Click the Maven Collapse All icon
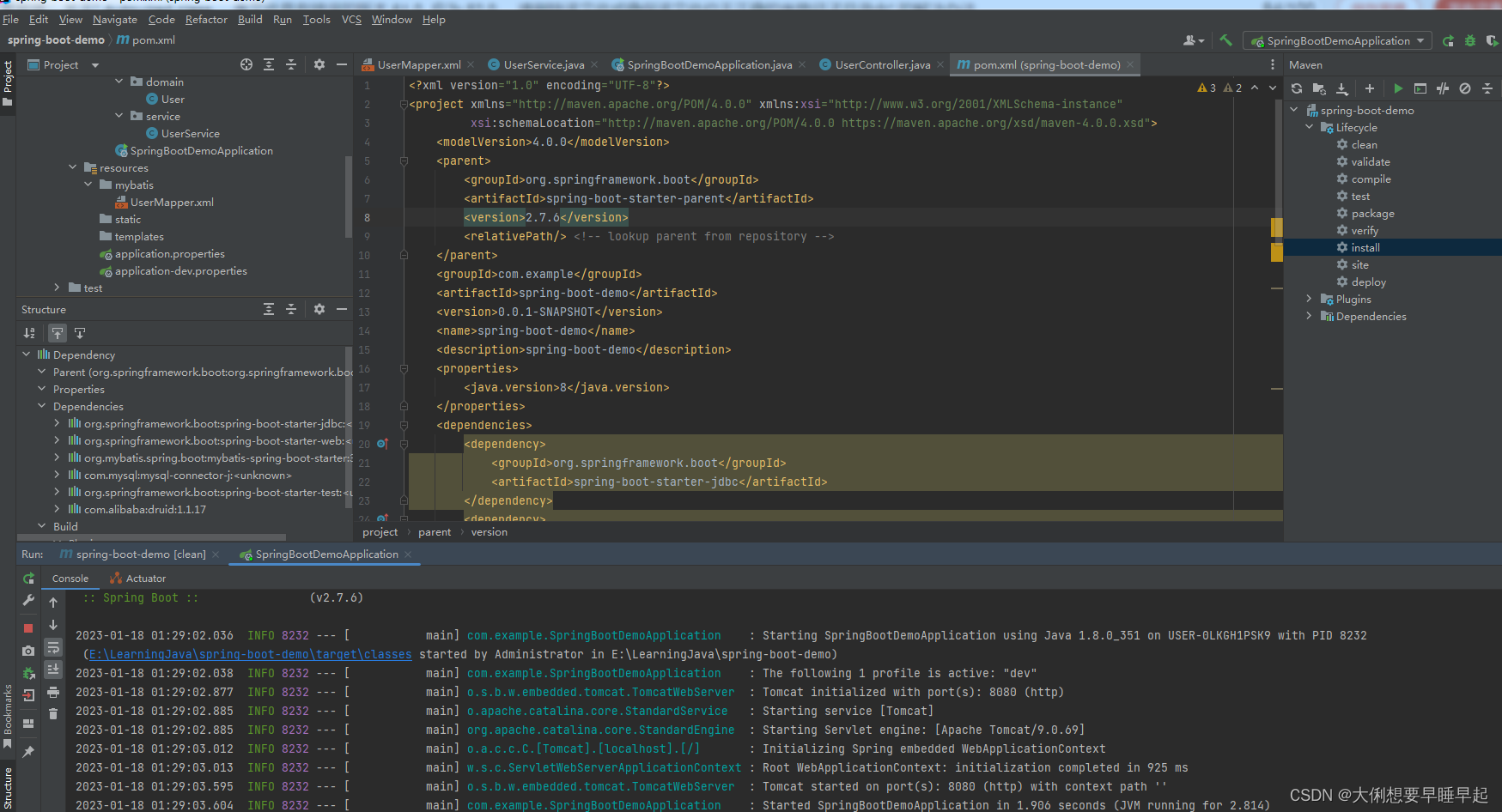 (x=1487, y=88)
